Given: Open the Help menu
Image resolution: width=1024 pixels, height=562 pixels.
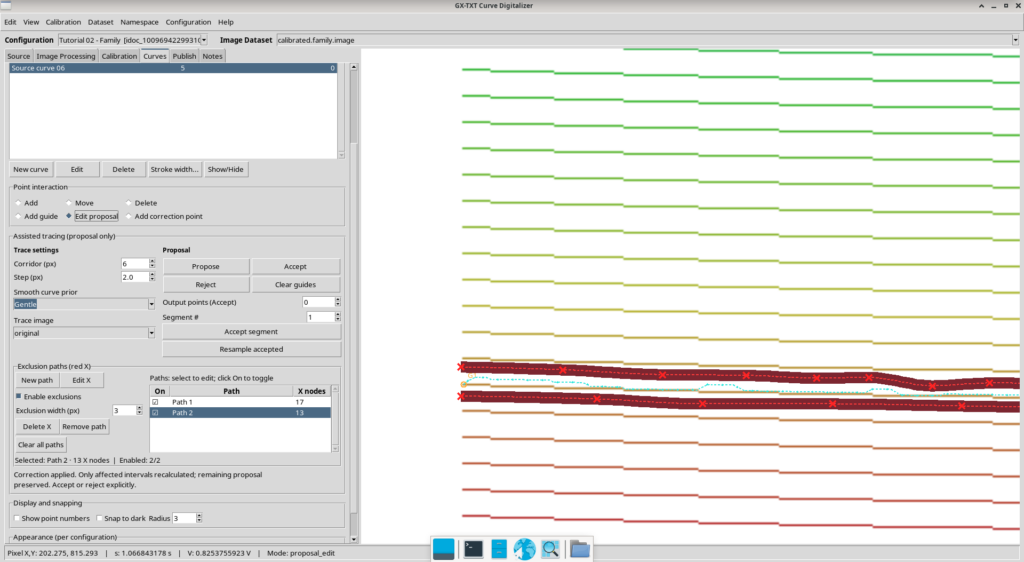Looking at the screenshot, I should click(x=226, y=22).
